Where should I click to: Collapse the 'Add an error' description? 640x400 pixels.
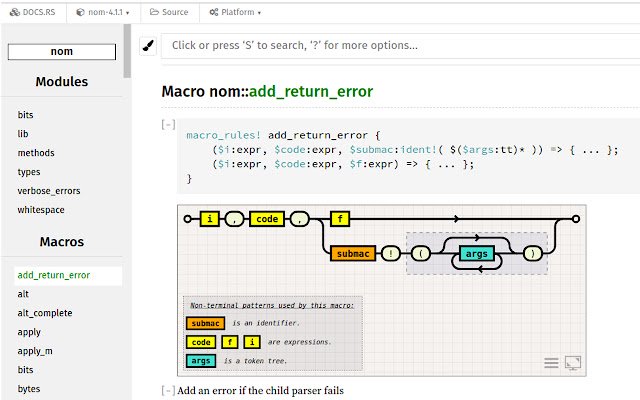(168, 389)
